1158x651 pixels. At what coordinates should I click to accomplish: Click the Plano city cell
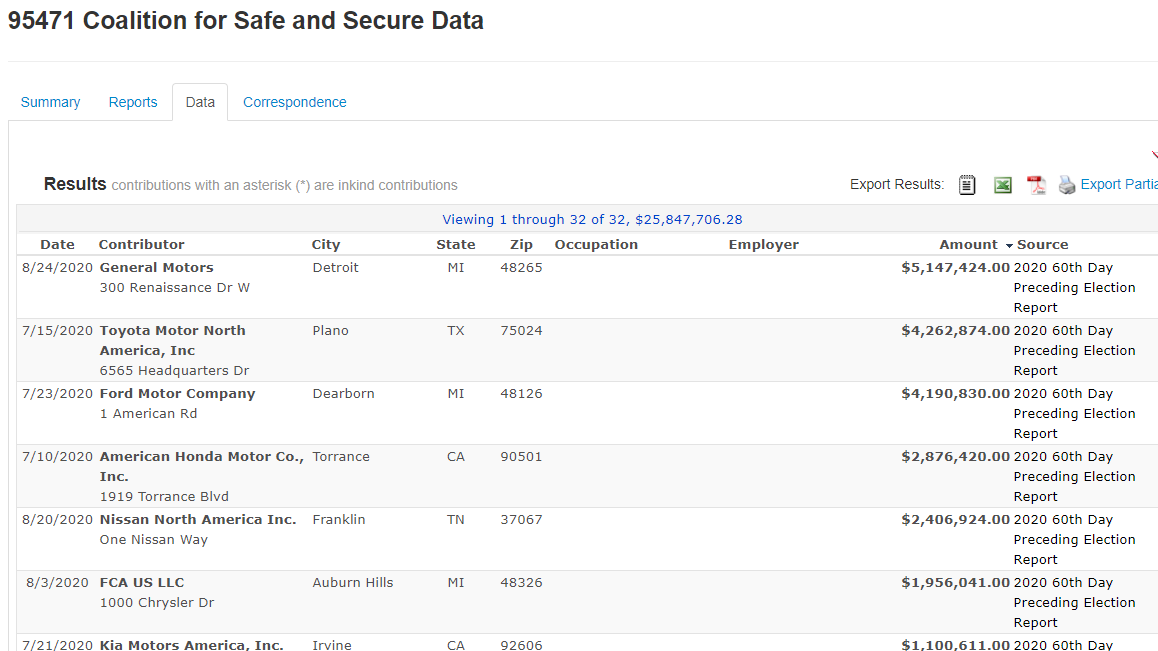(x=330, y=330)
